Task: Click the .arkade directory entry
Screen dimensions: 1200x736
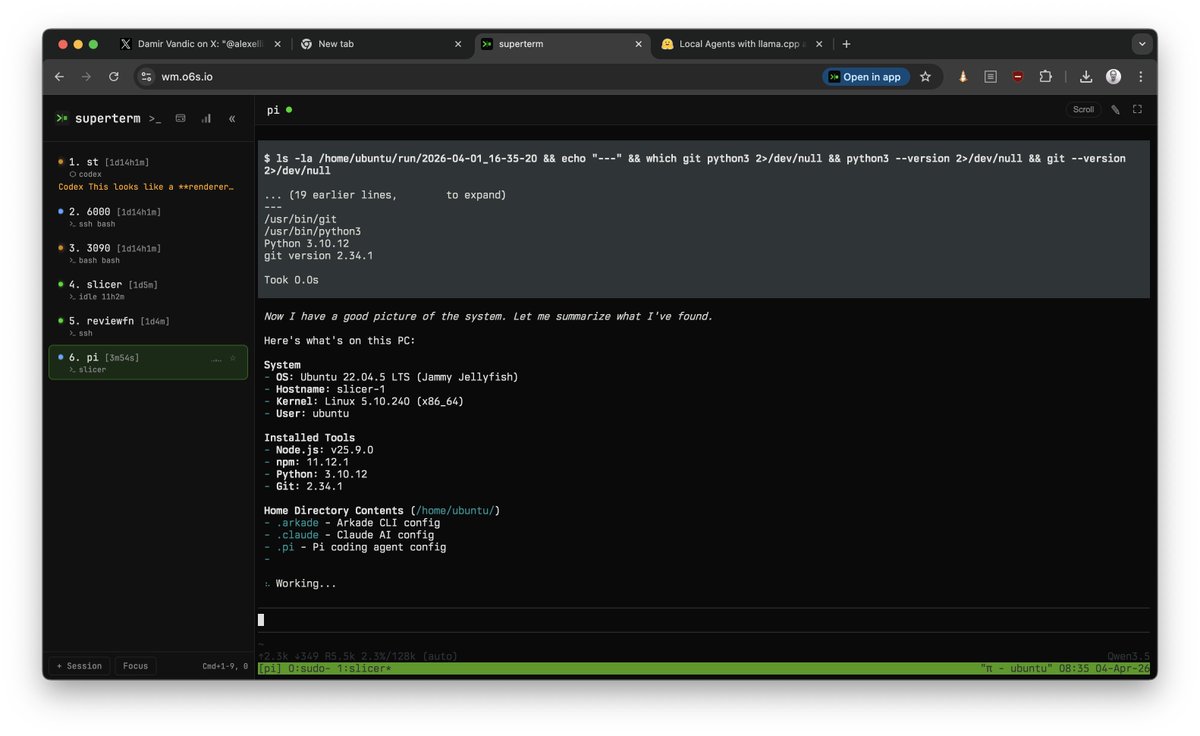Action: coord(297,523)
